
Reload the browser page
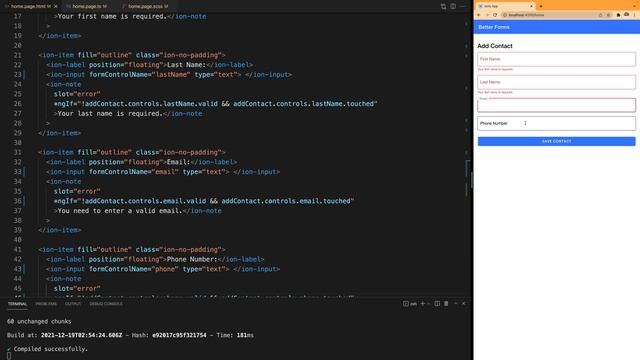[x=495, y=15]
